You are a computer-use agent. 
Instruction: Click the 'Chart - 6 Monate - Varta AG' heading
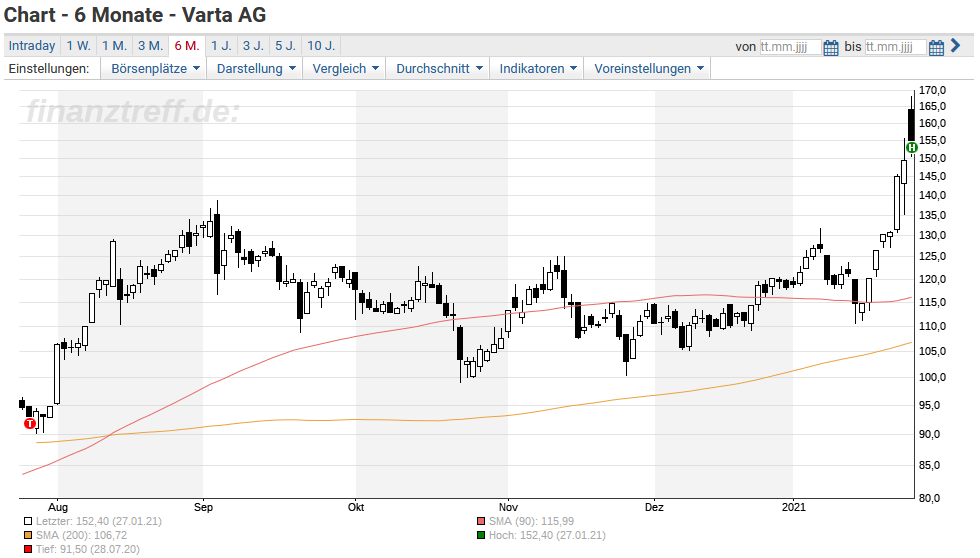[135, 14]
